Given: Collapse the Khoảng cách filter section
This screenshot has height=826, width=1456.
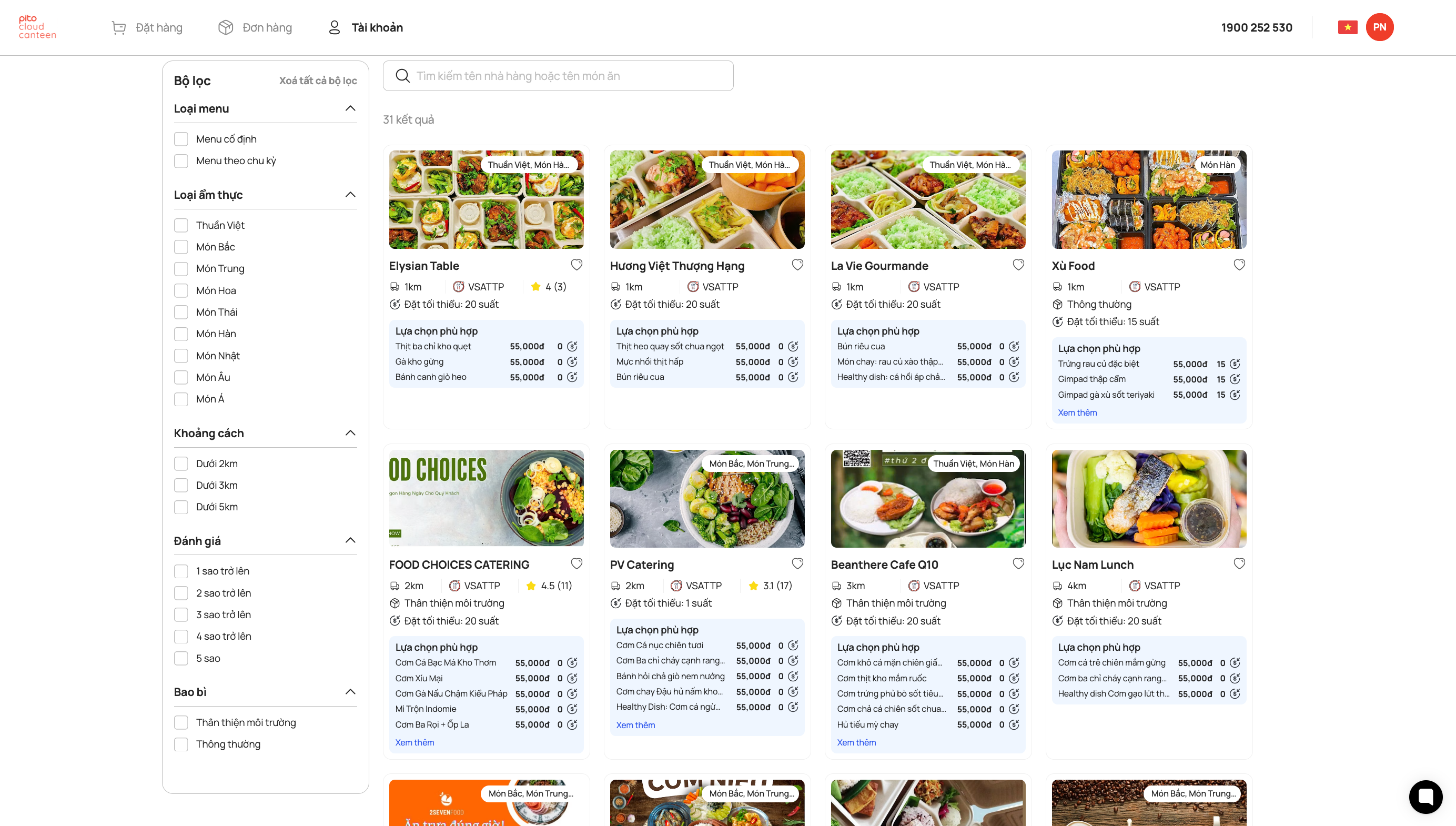Looking at the screenshot, I should point(350,433).
